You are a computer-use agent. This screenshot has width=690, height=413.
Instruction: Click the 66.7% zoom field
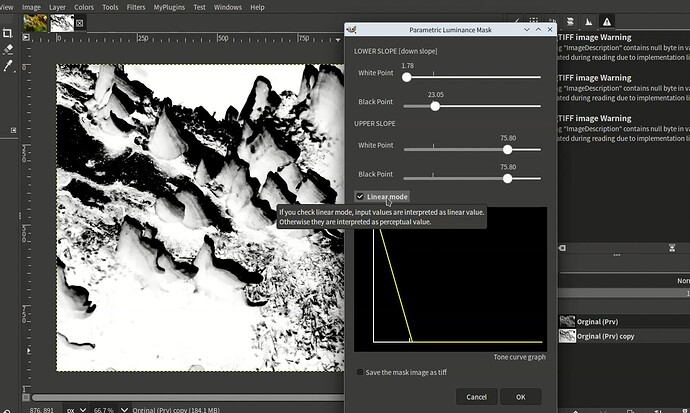pos(104,409)
